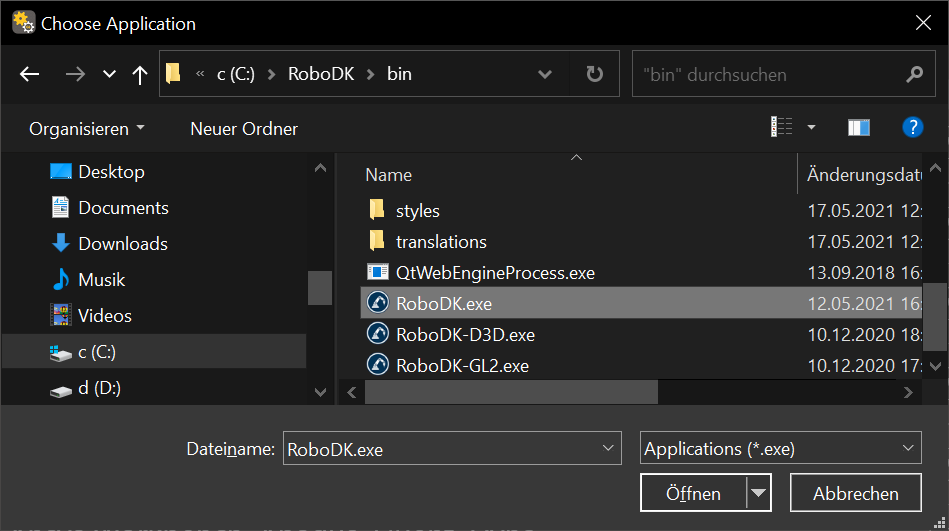Expand the Dateiname dropdown arrow
This screenshot has width=949, height=531.
click(x=608, y=448)
